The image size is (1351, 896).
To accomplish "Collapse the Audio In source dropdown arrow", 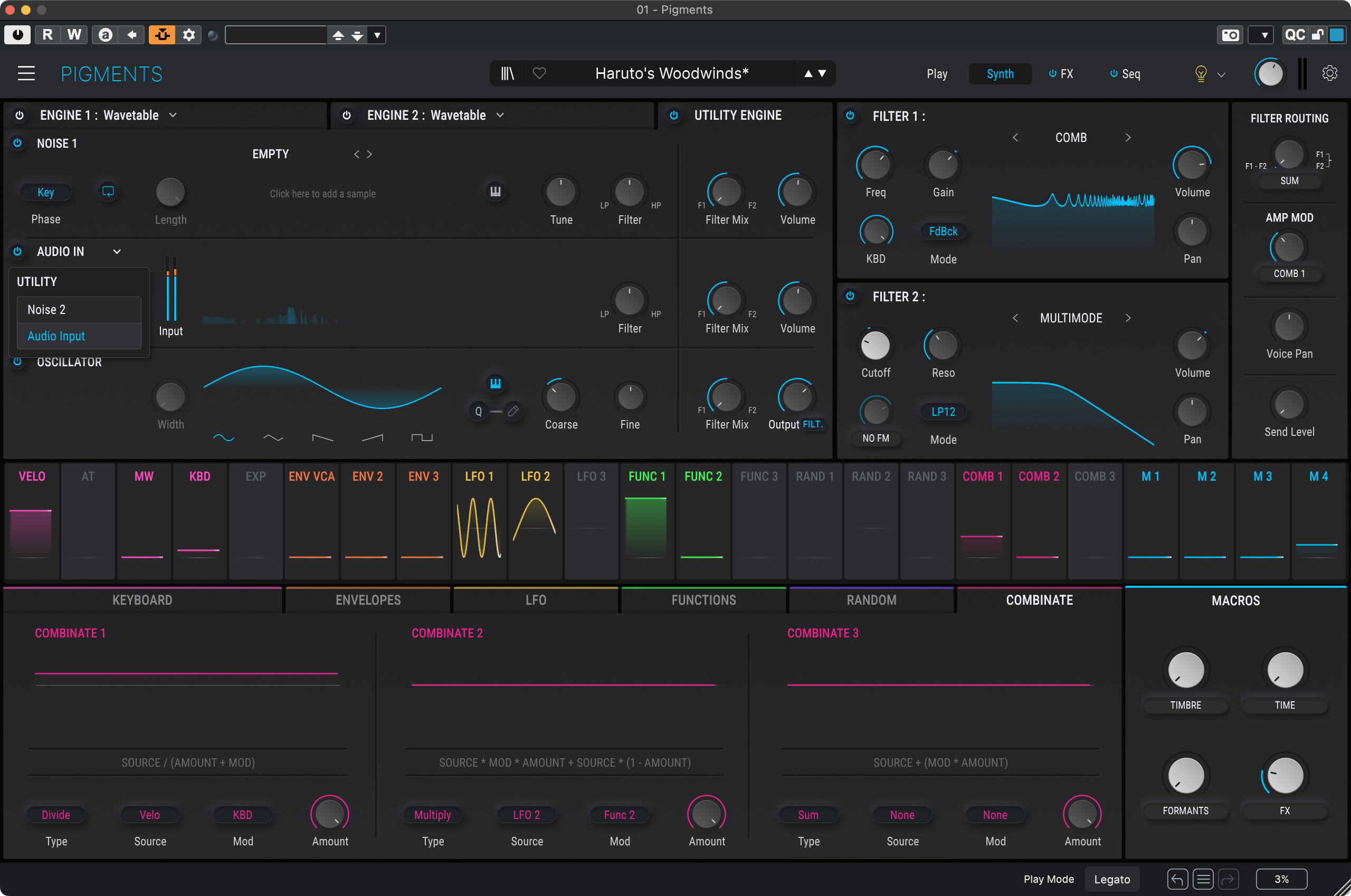I will point(117,251).
